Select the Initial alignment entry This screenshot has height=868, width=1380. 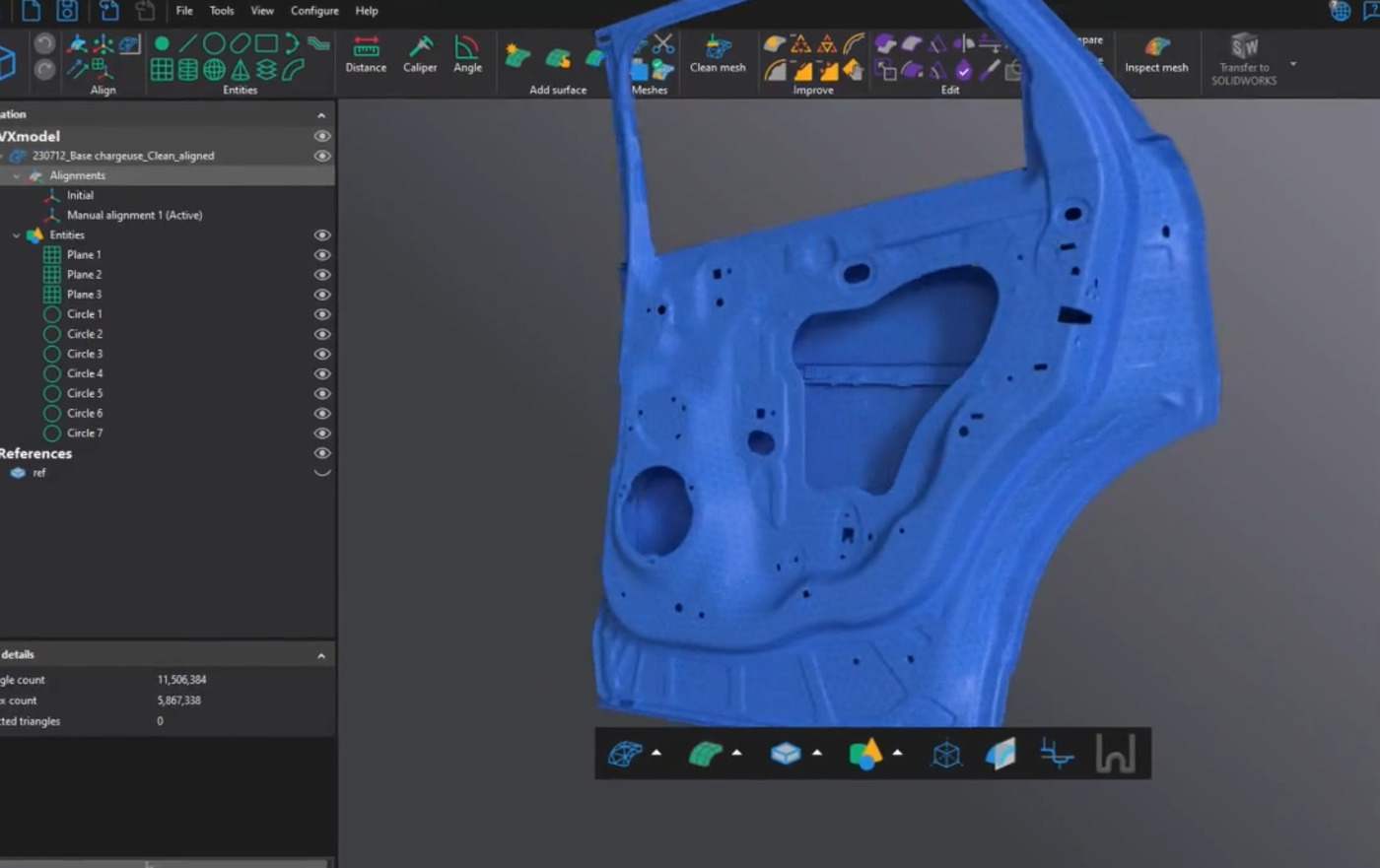[80, 196]
